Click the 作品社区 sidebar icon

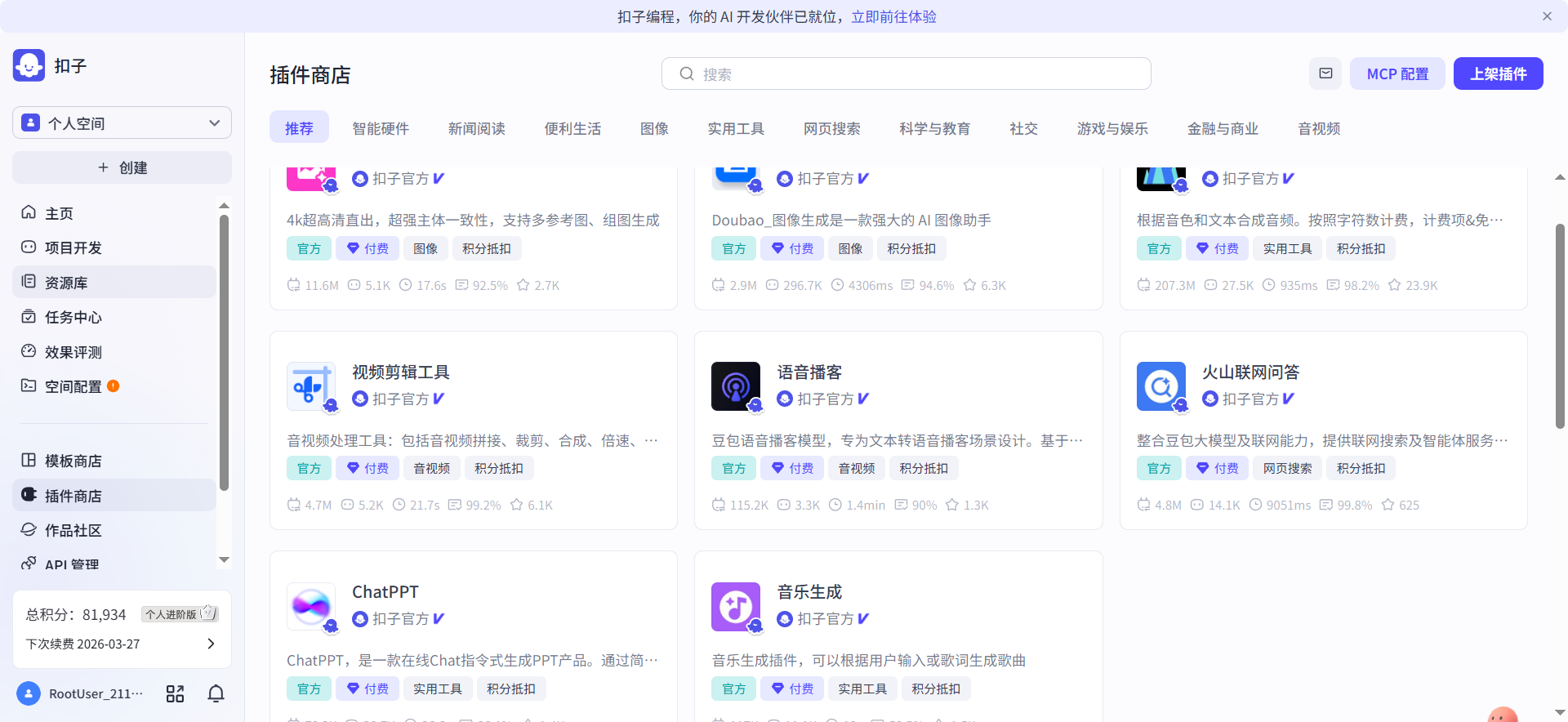(x=29, y=529)
